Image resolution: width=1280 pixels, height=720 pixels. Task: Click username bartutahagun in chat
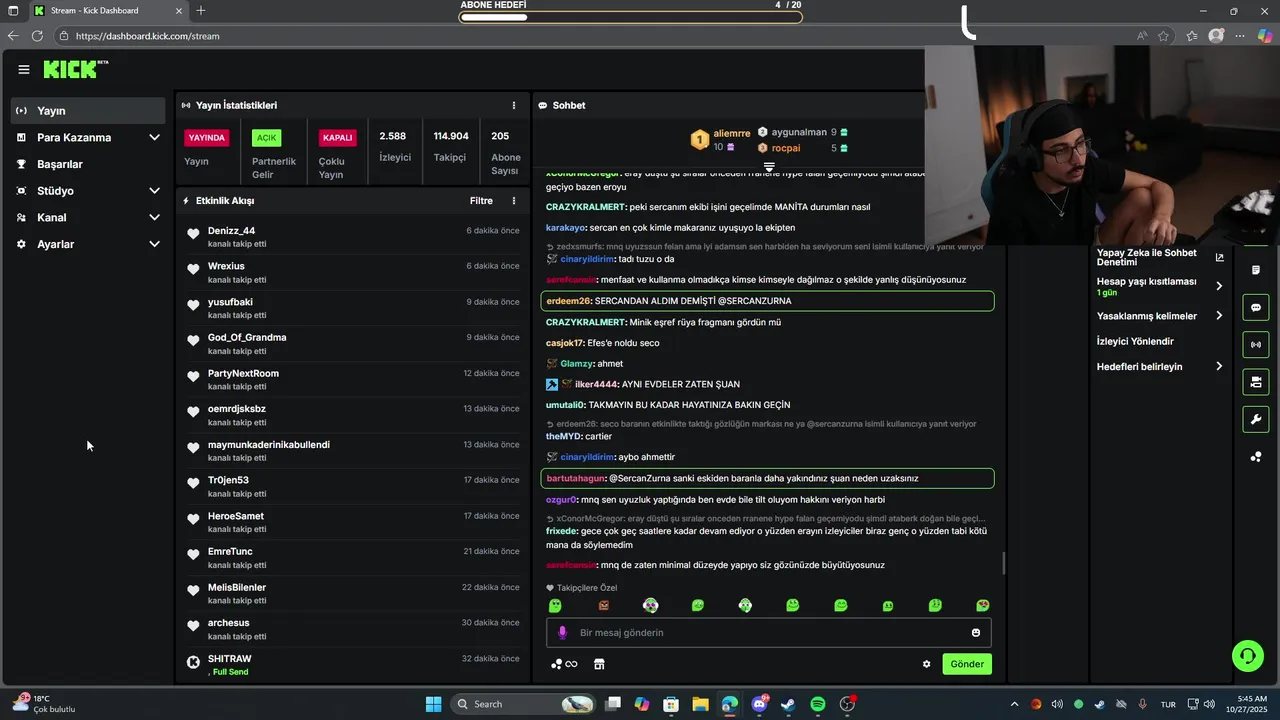(575, 478)
